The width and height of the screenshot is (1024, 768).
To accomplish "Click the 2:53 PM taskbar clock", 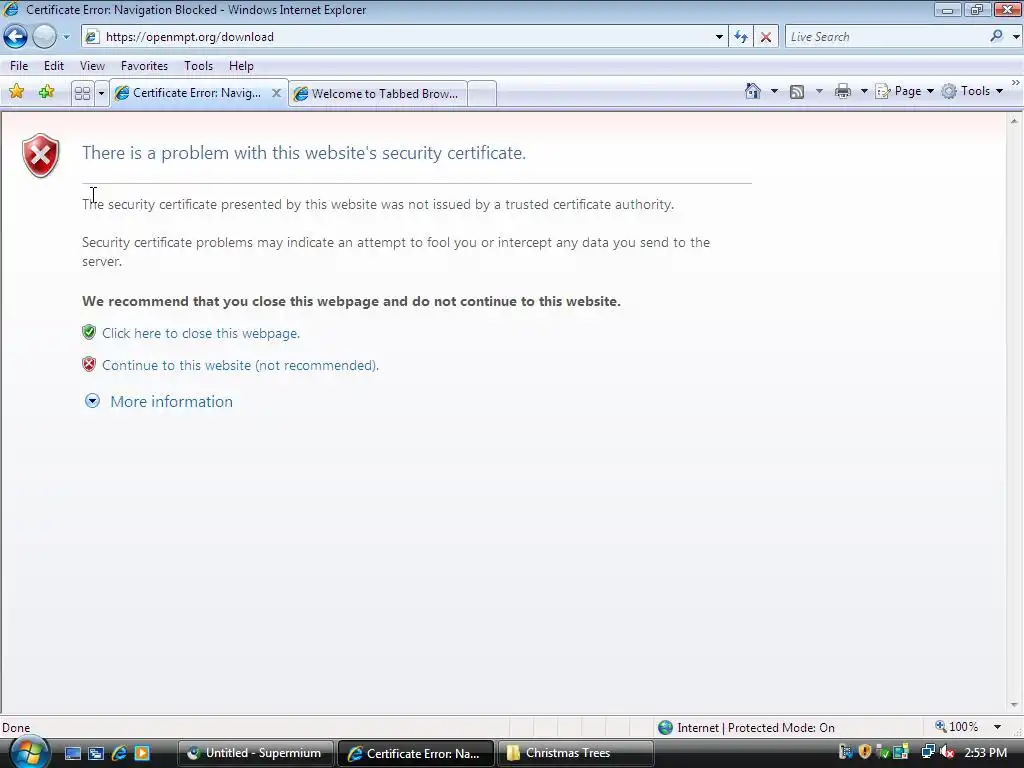I will (985, 753).
